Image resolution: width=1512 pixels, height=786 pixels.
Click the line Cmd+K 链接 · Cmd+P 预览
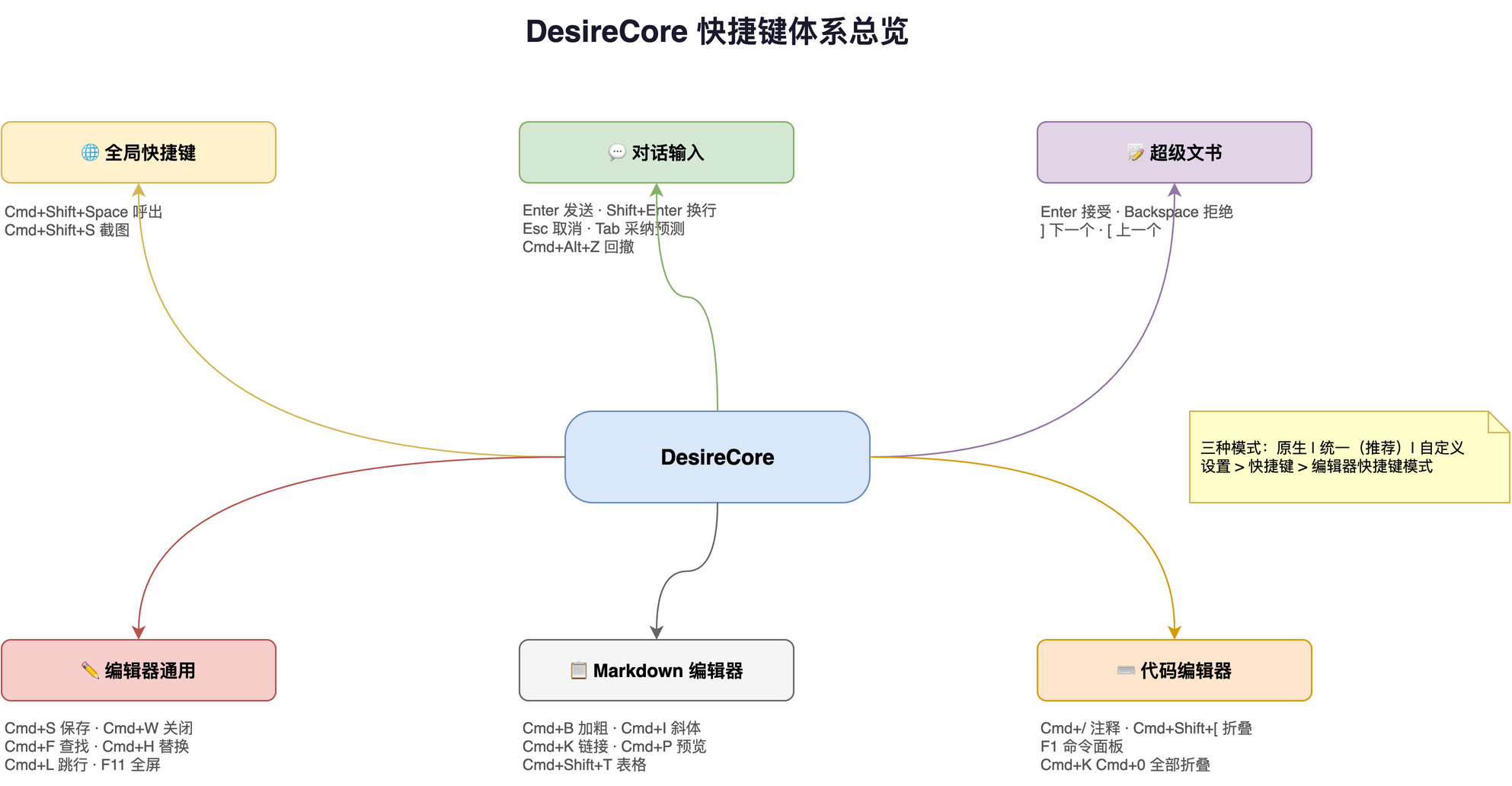[x=614, y=746]
